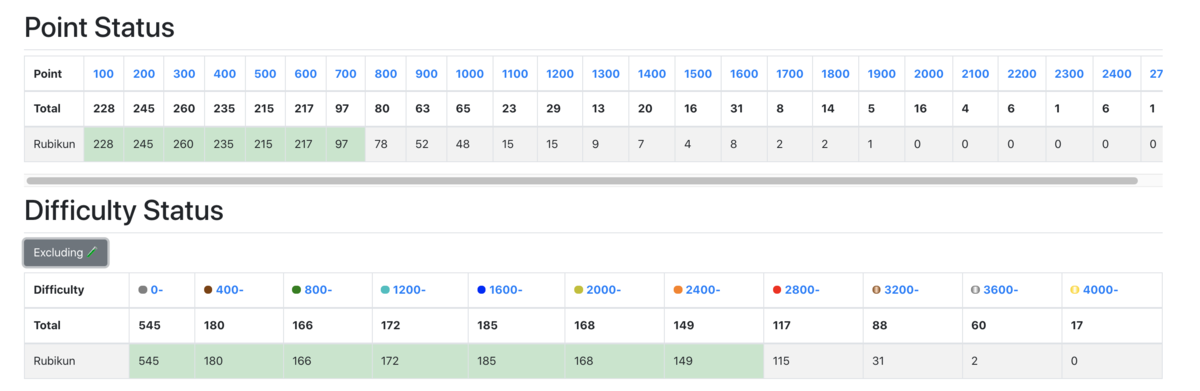Open the 2200 point link
This screenshot has width=1200, height=391.
[1022, 74]
